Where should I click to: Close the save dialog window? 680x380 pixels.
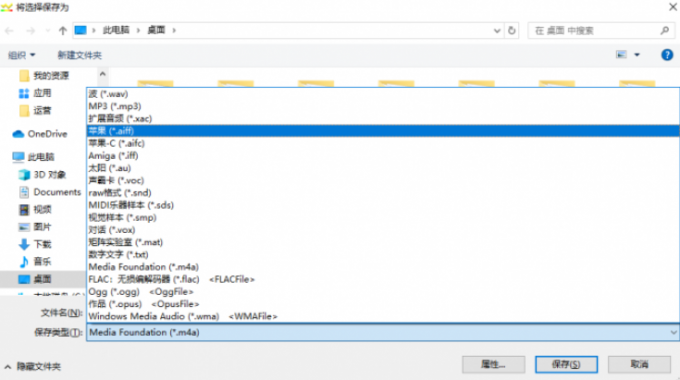[x=673, y=7]
